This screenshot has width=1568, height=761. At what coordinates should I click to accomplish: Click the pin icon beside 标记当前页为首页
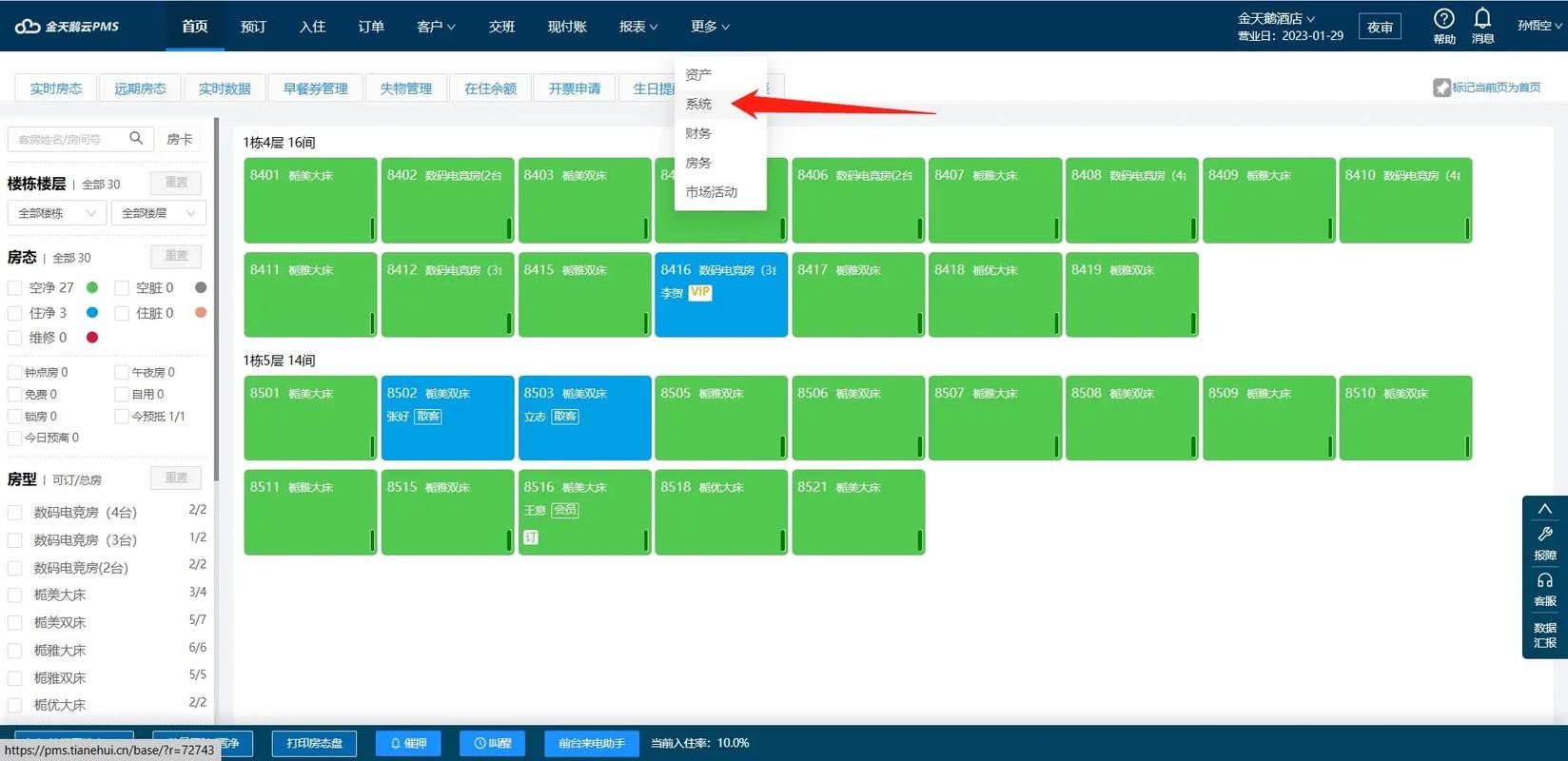pos(1441,88)
